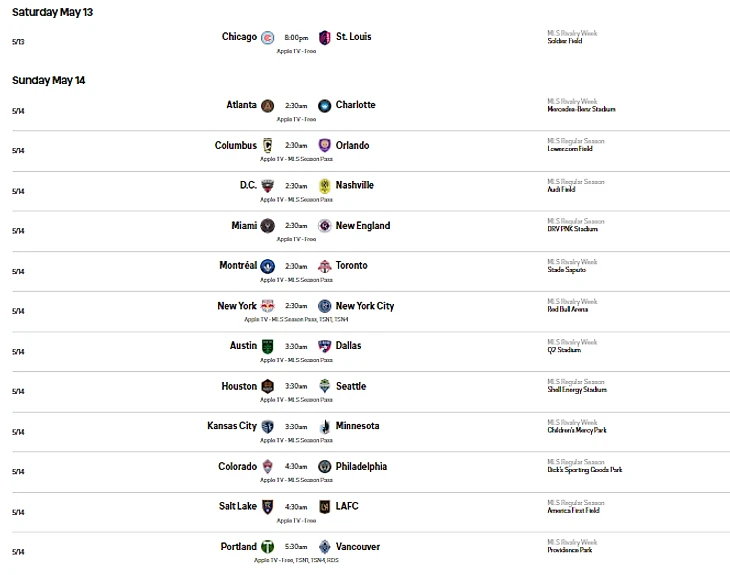The image size is (730, 575).
Task: Click the Philadelphia team name
Action: click(361, 466)
